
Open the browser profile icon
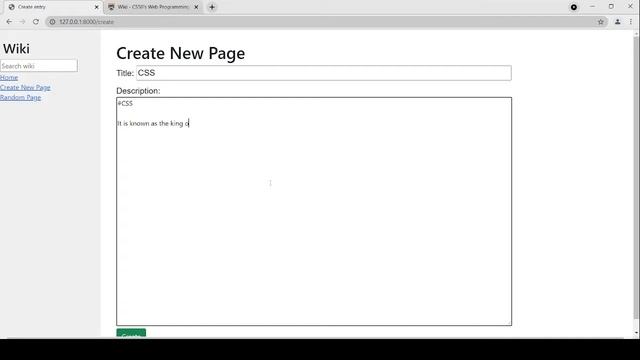coord(617,22)
